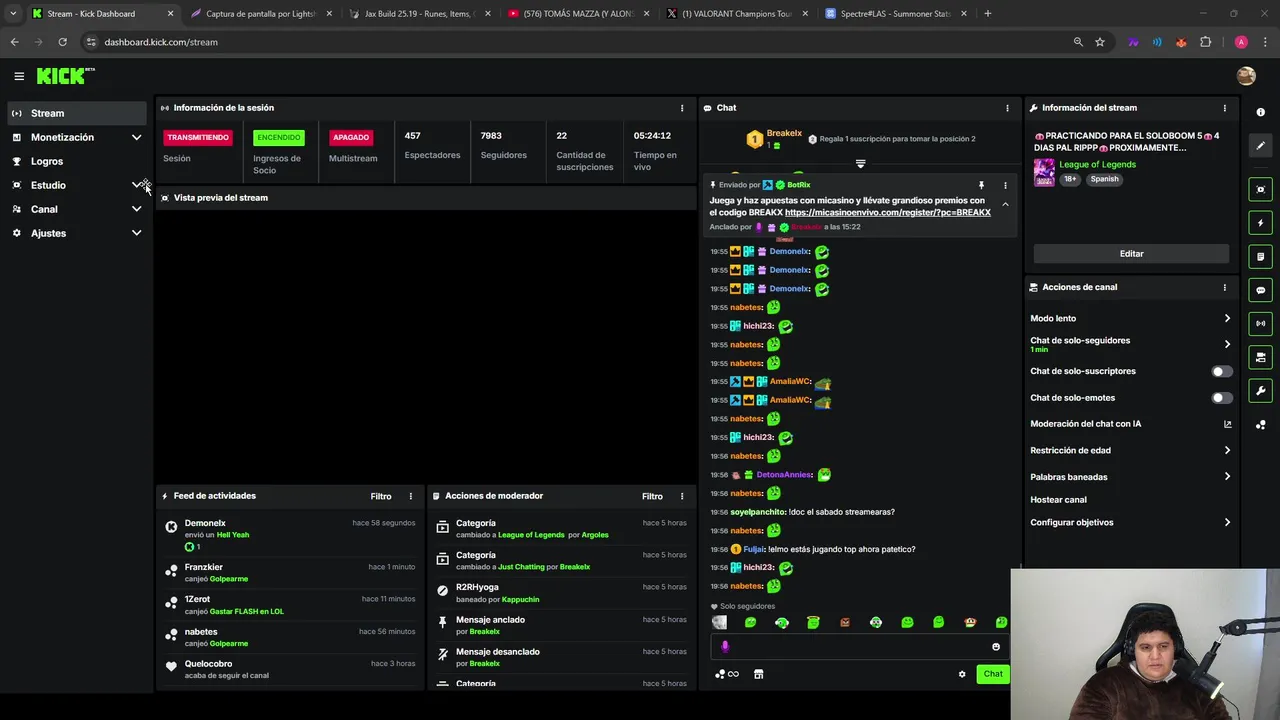
Task: Open Filtro in Feed de actividades
Action: 381,496
